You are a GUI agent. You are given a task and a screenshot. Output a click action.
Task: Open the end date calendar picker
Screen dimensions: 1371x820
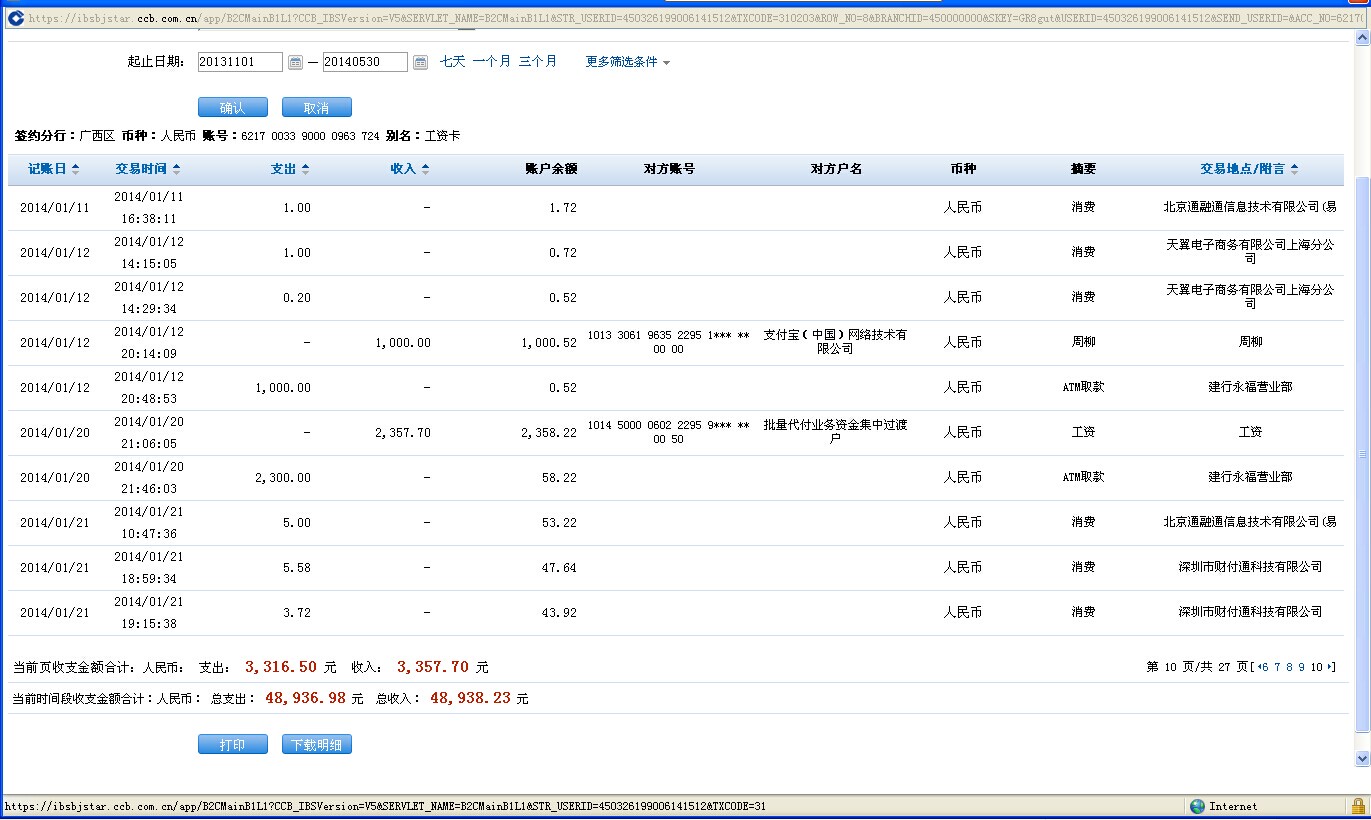pyautogui.click(x=420, y=62)
